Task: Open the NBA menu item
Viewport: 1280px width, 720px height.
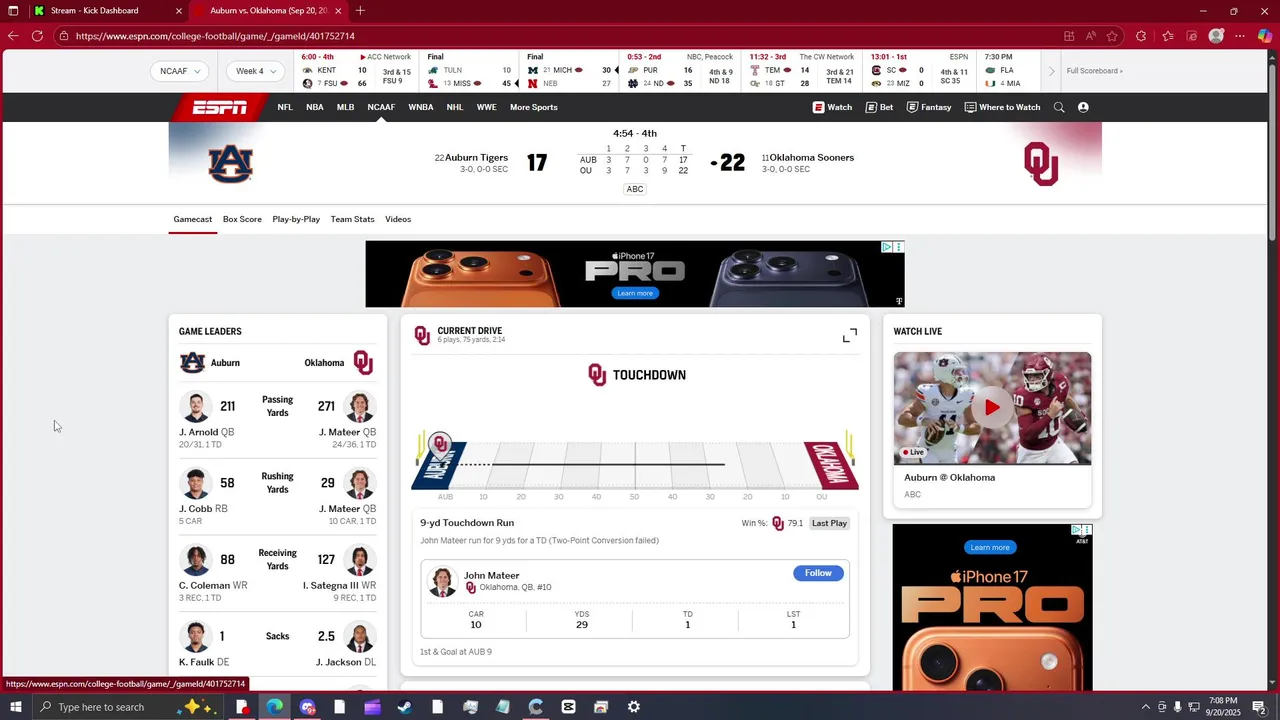Action: [315, 107]
